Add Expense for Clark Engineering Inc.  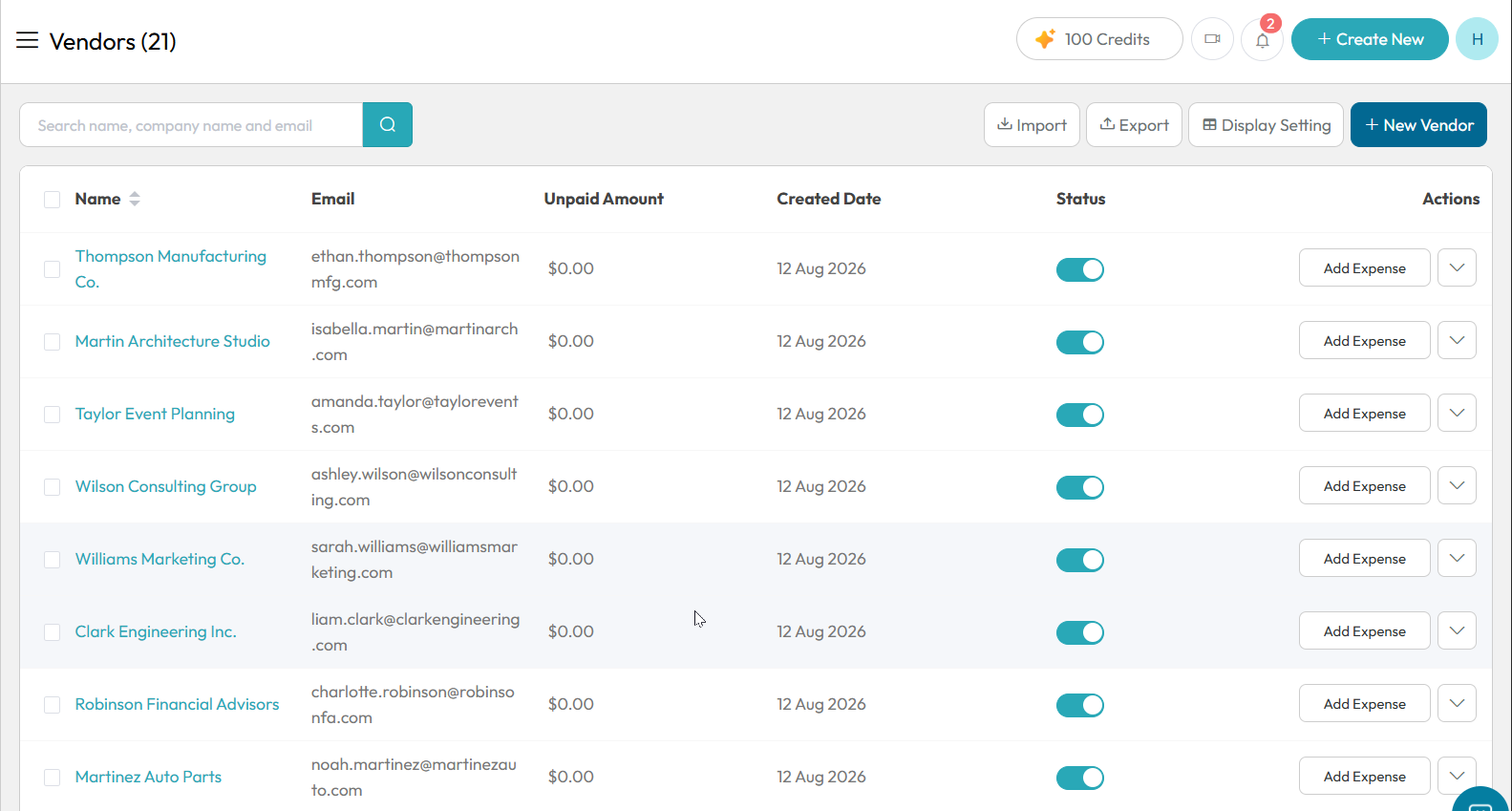tap(1364, 630)
